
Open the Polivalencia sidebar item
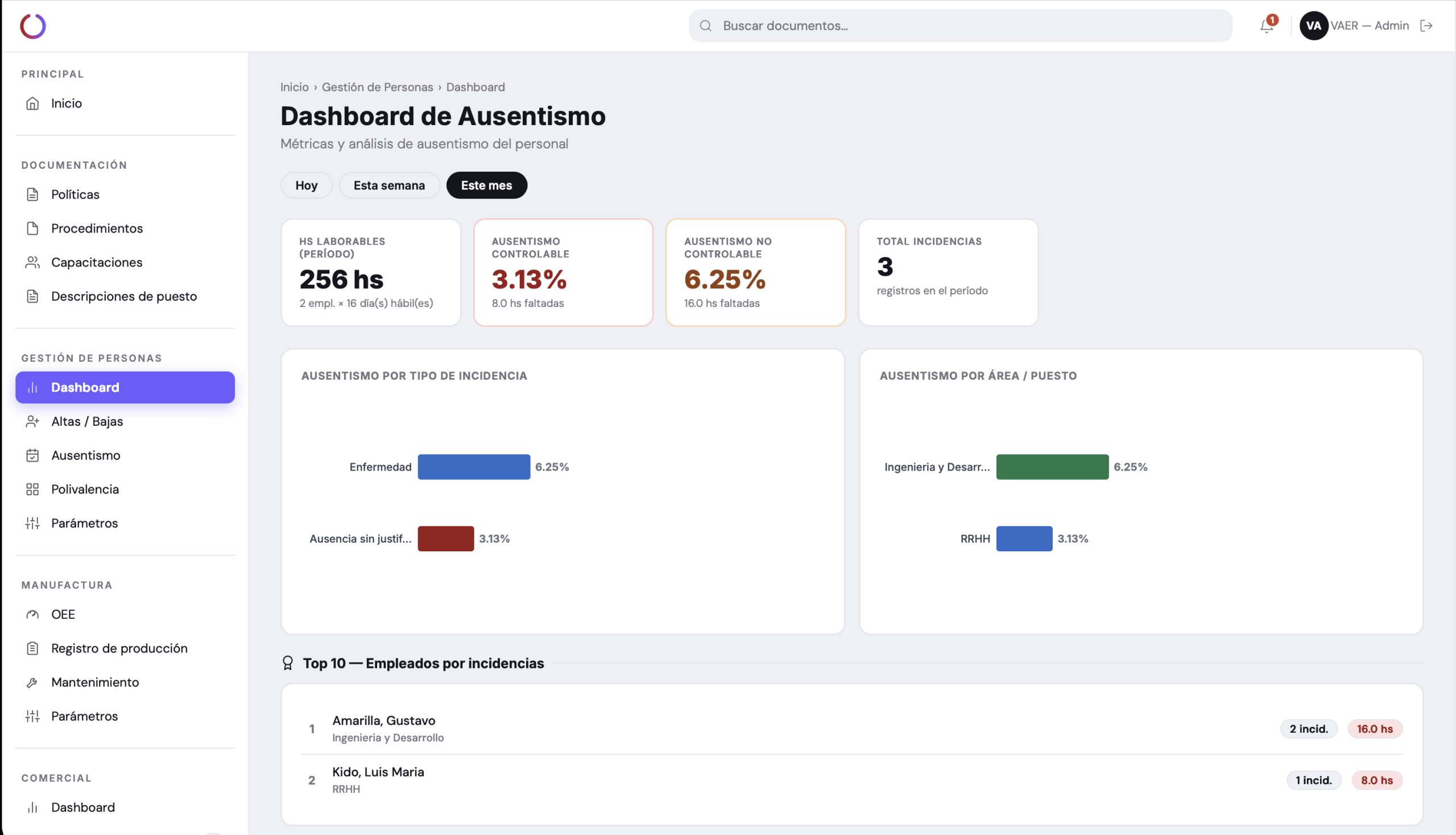[125, 489]
